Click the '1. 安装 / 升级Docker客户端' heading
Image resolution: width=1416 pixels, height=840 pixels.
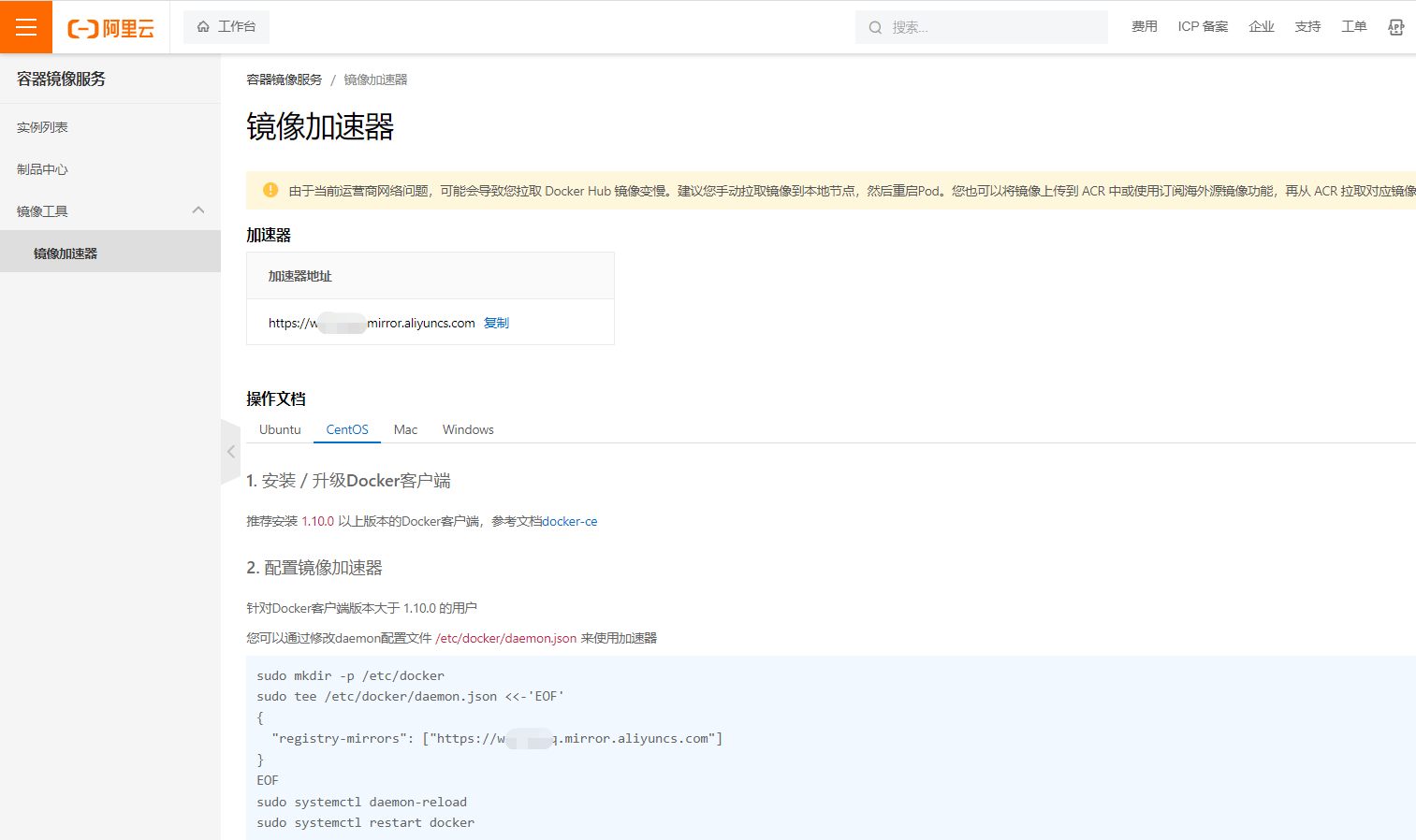click(x=348, y=480)
